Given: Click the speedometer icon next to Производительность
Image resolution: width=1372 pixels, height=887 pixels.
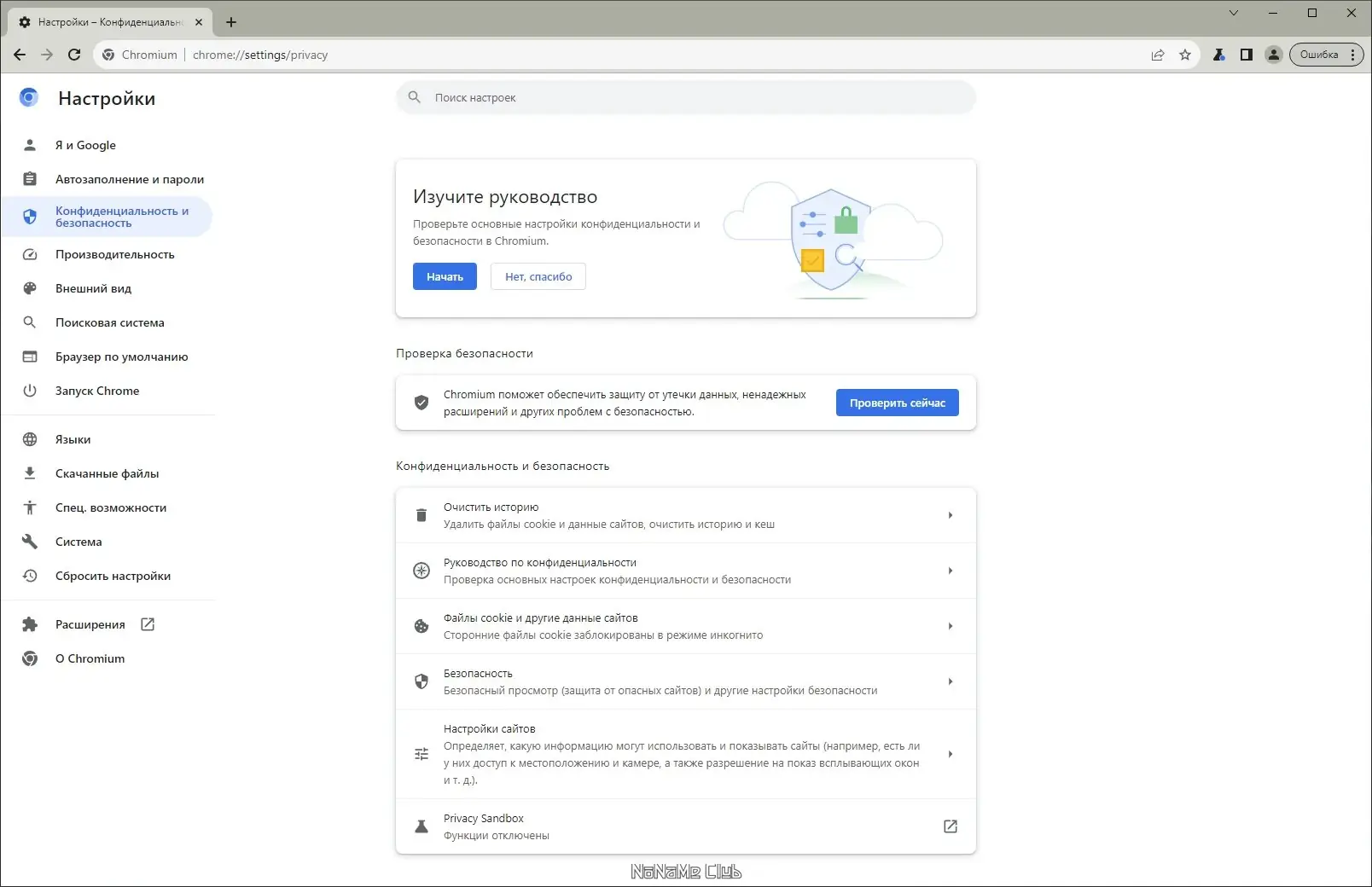Looking at the screenshot, I should [x=29, y=254].
